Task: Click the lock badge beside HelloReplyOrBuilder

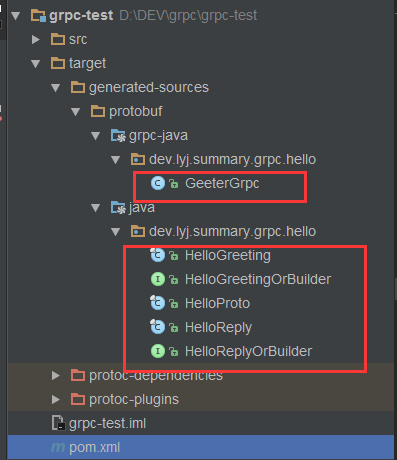Action: click(x=174, y=352)
